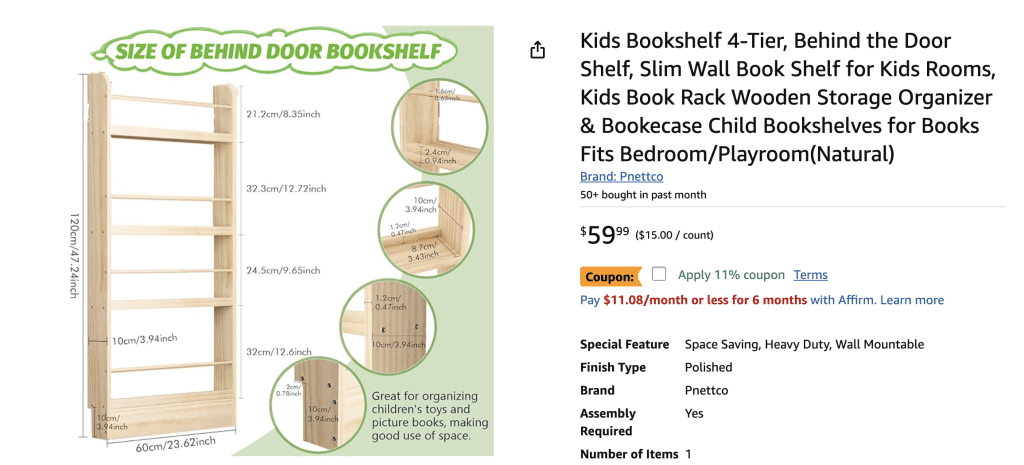Click the Pay $11.08/month Affirm offer text
The width and height of the screenshot is (1024, 465).
click(x=694, y=300)
